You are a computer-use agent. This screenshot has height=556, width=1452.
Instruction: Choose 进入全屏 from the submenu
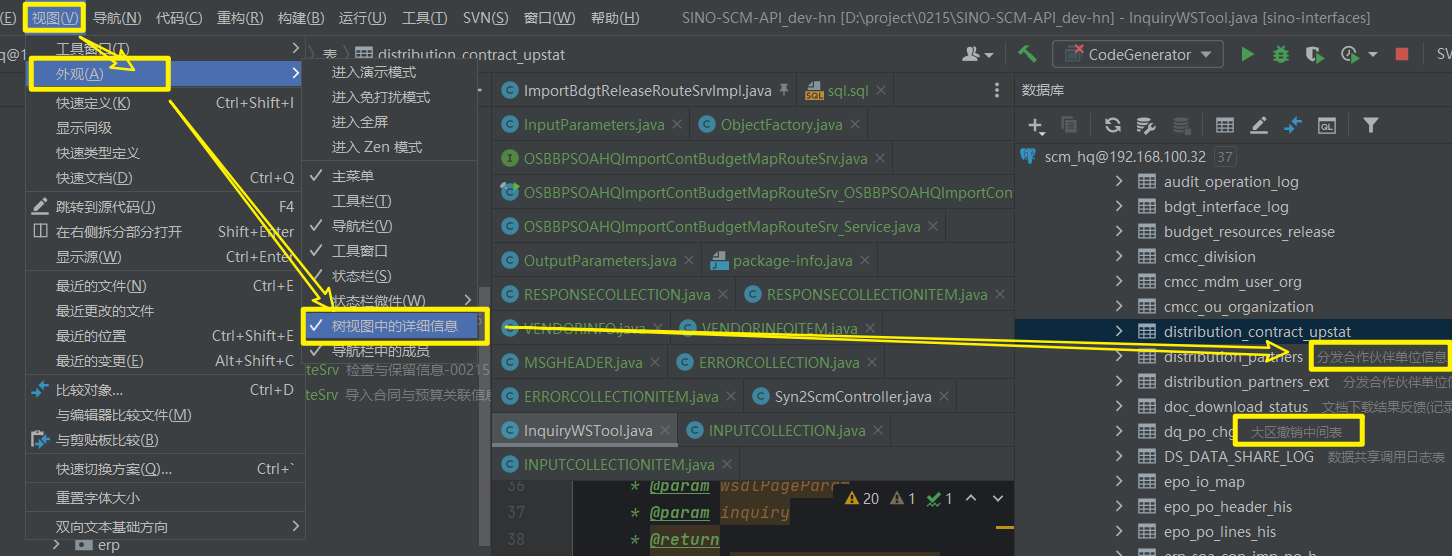(x=360, y=122)
